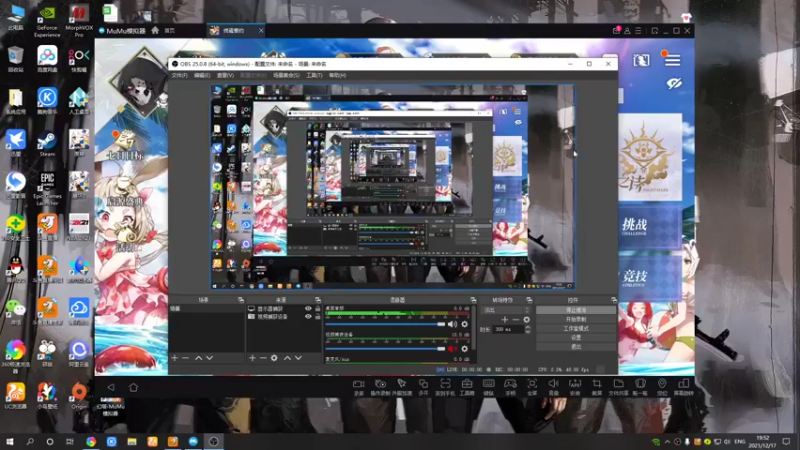800x450 pixels.
Task: Open the game hamburger menu icon
Action: [x=672, y=61]
